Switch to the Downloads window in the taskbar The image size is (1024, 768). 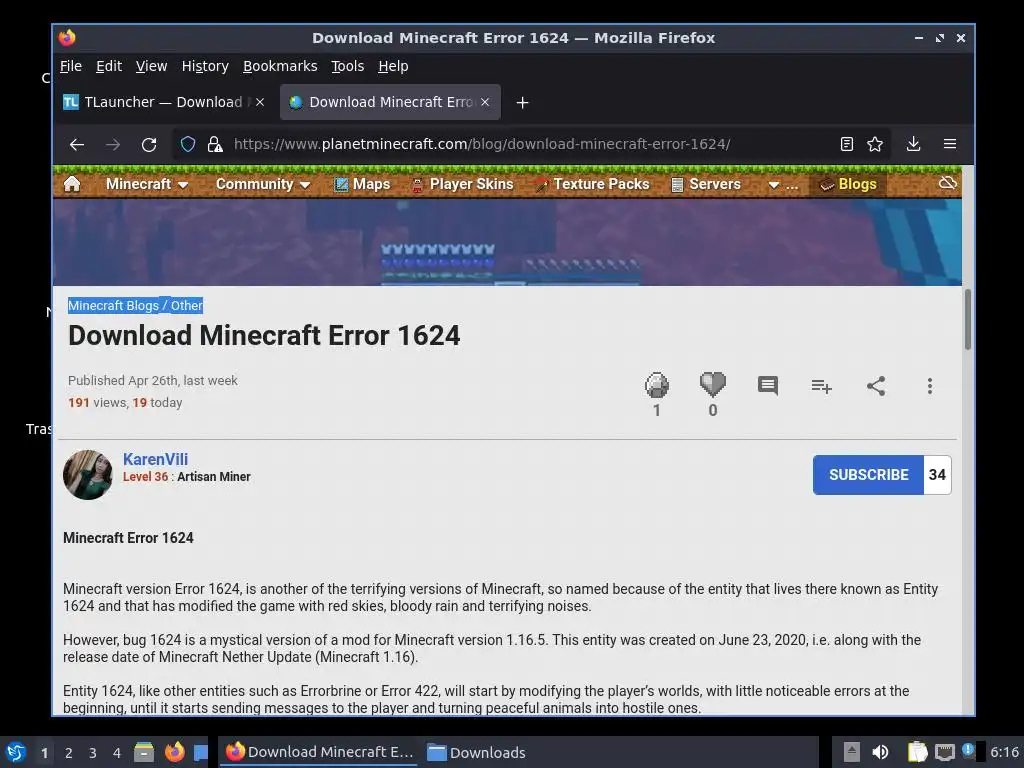coord(477,752)
